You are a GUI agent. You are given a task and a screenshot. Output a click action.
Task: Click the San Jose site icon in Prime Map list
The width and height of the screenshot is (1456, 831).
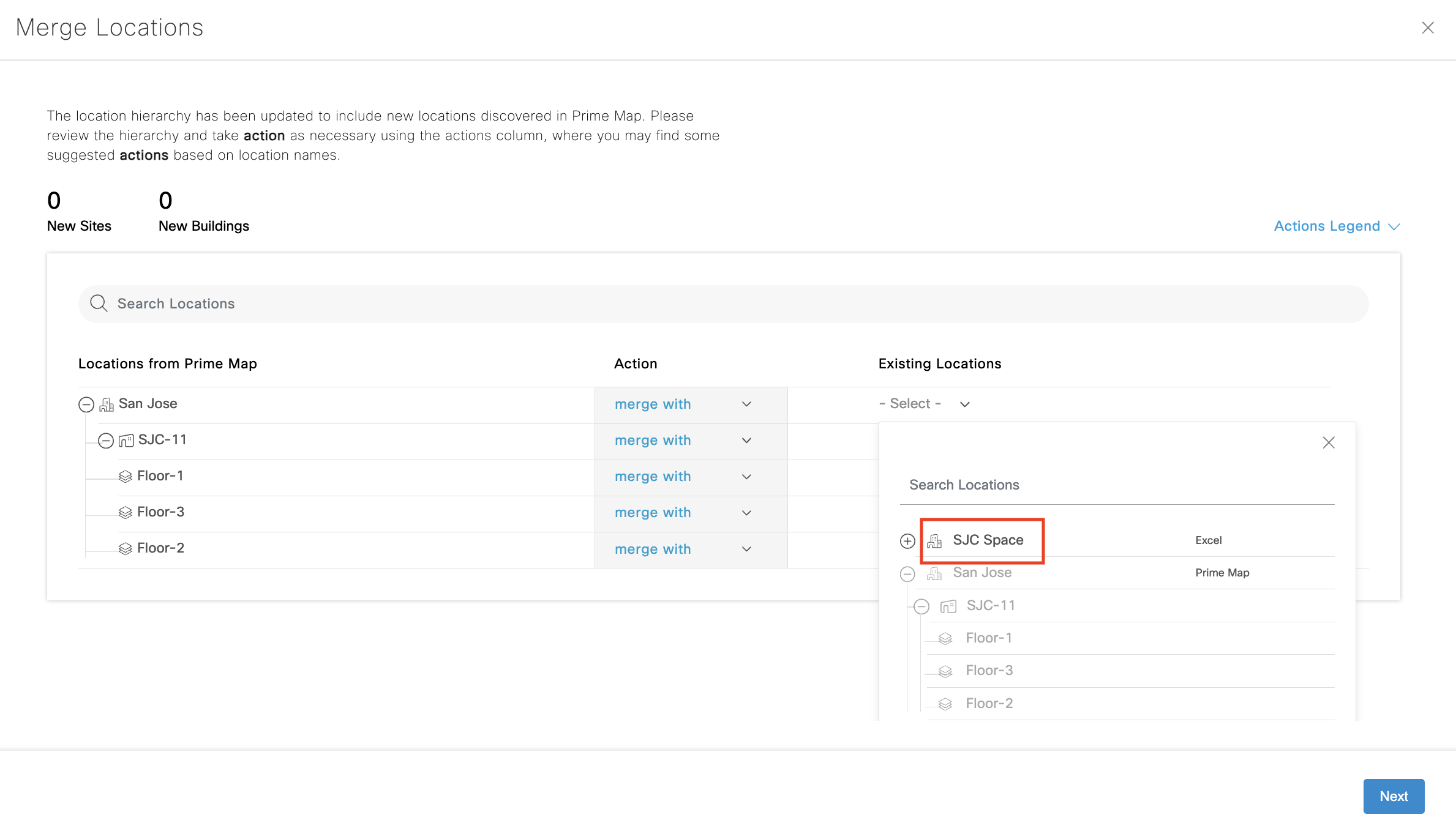point(107,404)
